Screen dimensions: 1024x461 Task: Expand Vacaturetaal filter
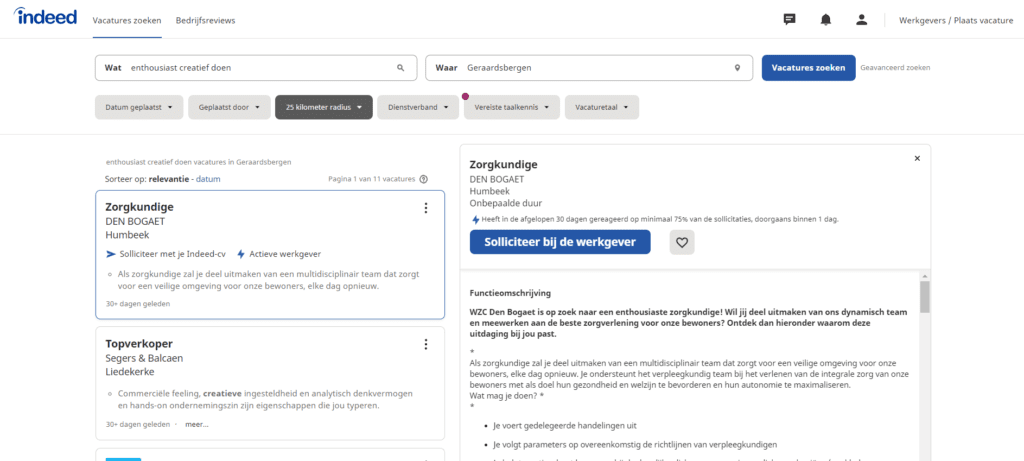(x=601, y=107)
